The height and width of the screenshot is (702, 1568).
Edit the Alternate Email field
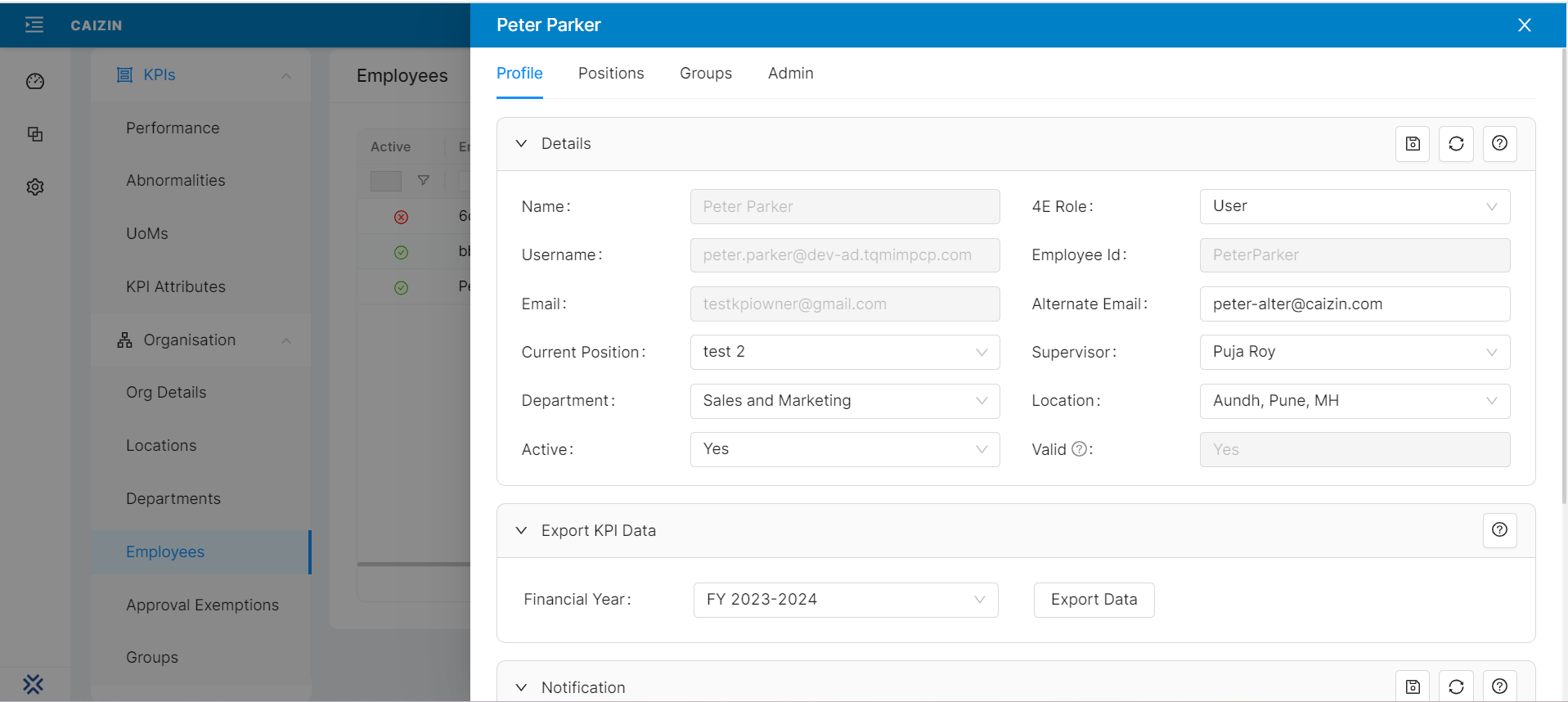pyautogui.click(x=1354, y=304)
